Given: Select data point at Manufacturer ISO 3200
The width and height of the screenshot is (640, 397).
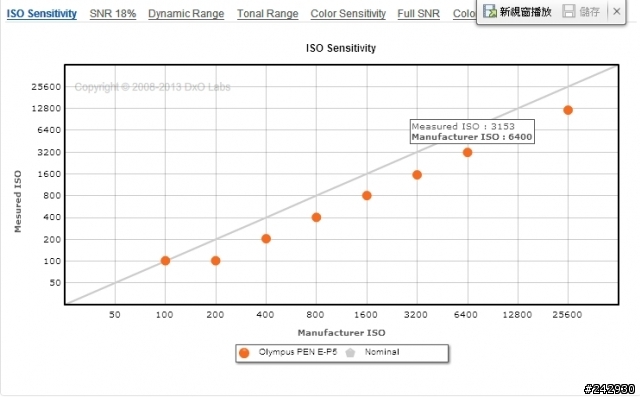Looking at the screenshot, I should click(x=417, y=175).
